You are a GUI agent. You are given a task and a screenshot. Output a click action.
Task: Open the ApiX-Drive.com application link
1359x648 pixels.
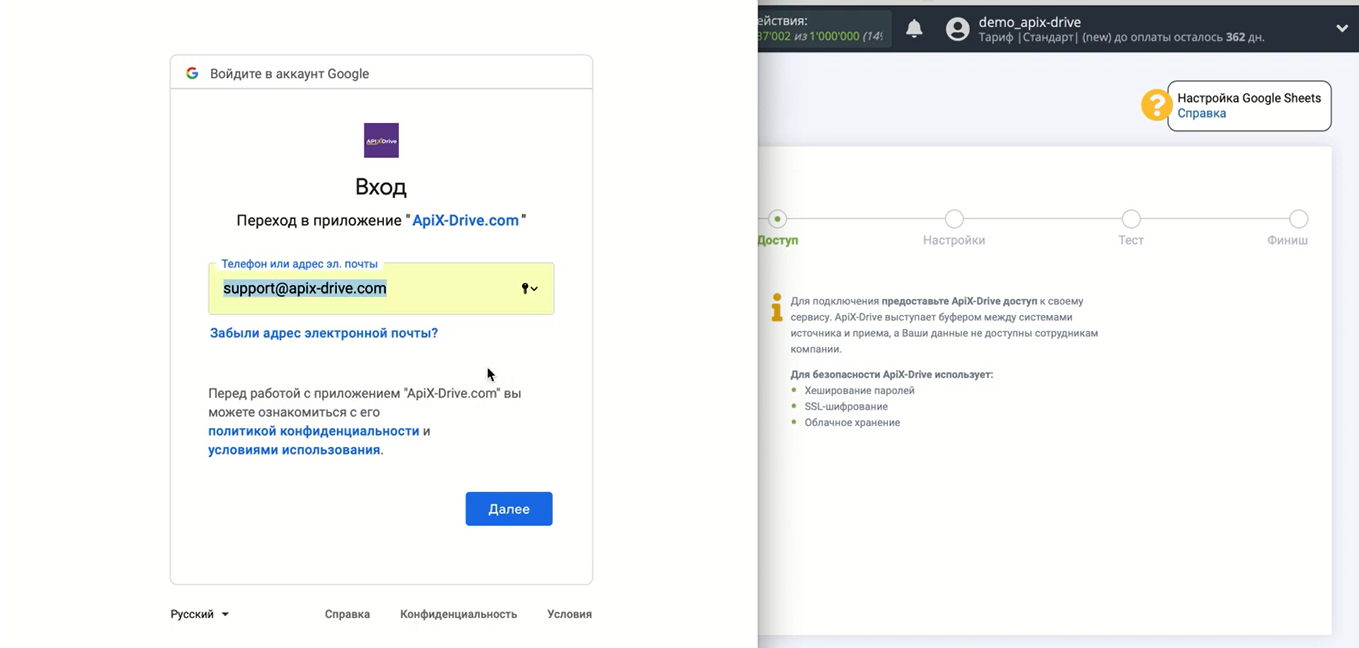tap(466, 220)
